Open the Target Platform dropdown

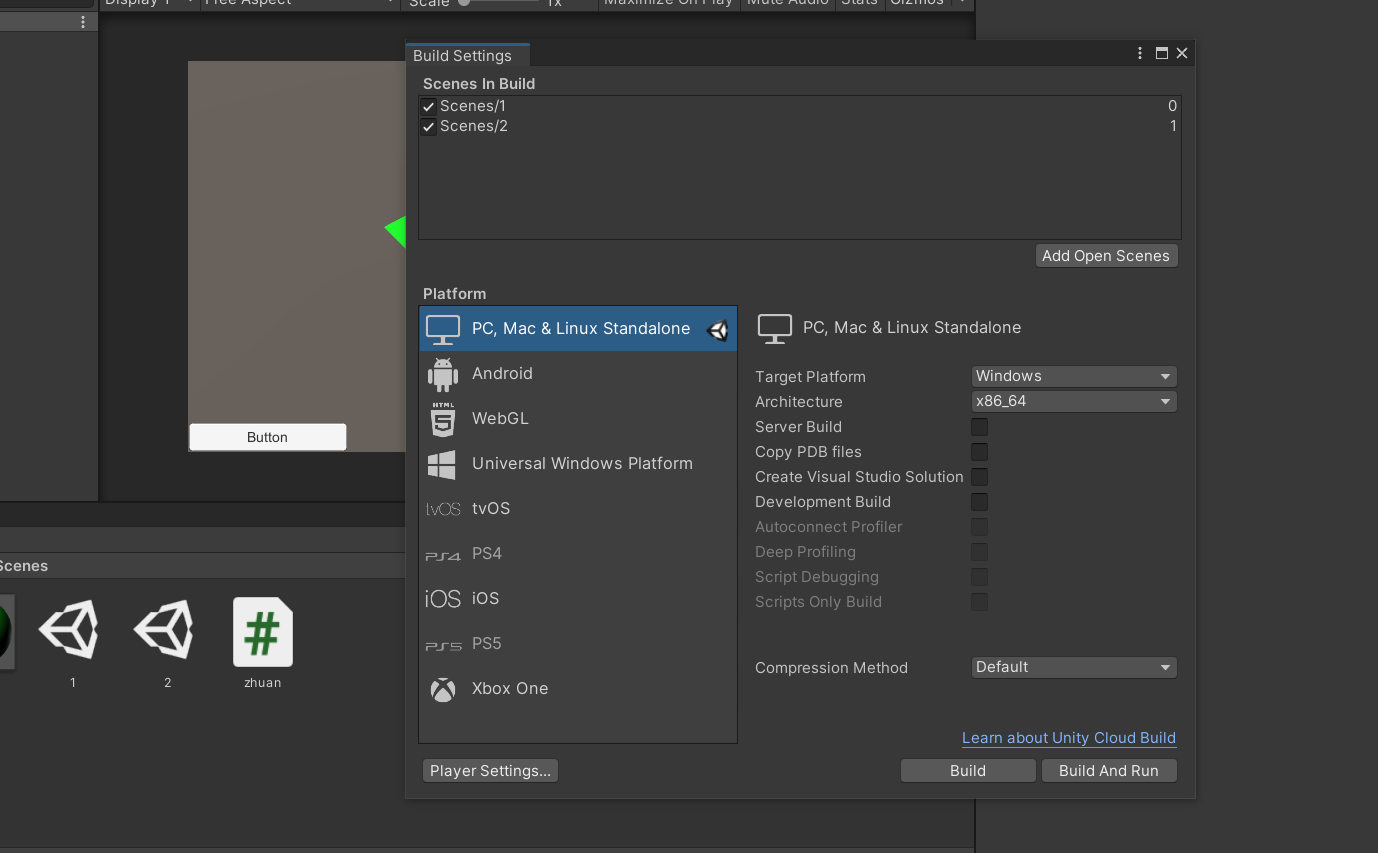(x=1074, y=376)
